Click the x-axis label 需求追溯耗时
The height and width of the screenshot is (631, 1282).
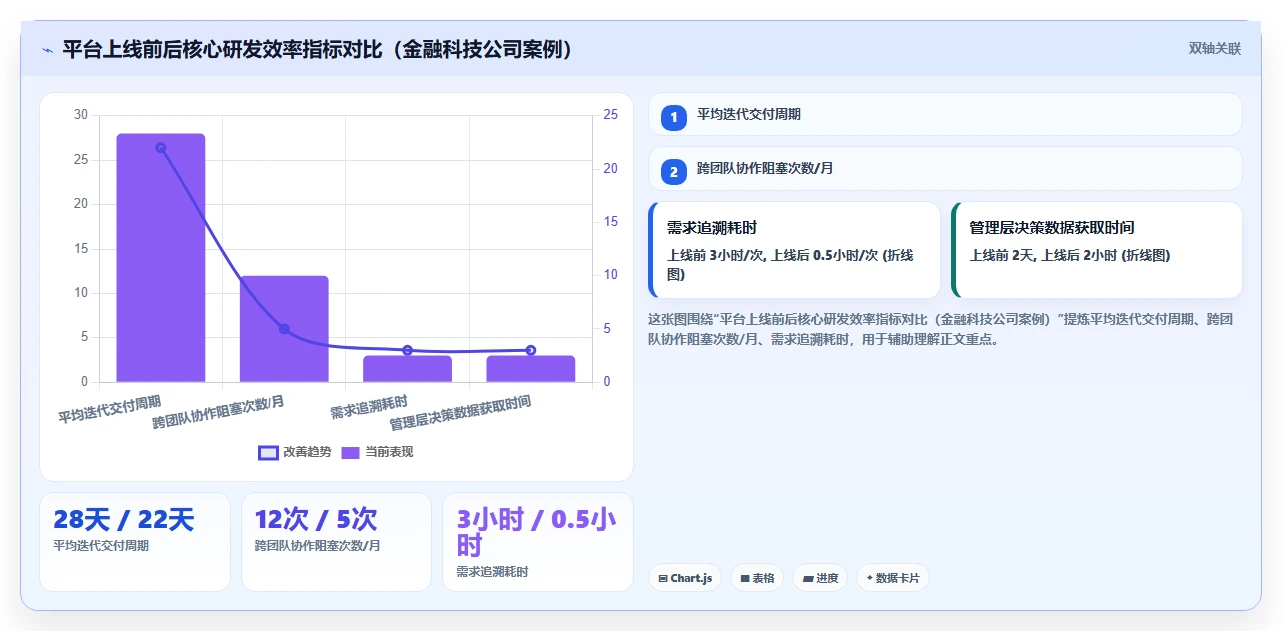pyautogui.click(x=370, y=405)
